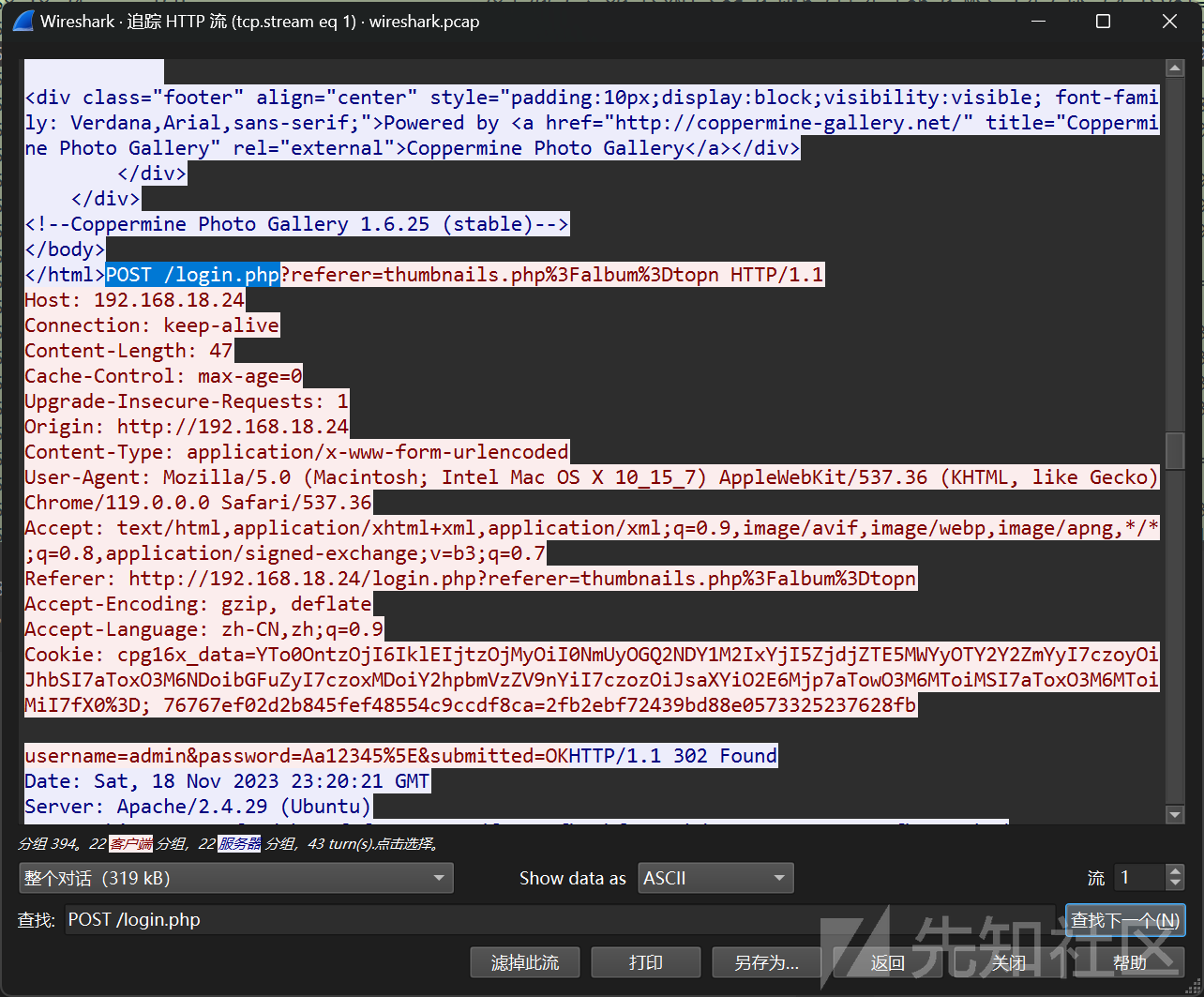This screenshot has width=1204, height=997.
Task: Click the 帮助 help button
Action: [1130, 962]
